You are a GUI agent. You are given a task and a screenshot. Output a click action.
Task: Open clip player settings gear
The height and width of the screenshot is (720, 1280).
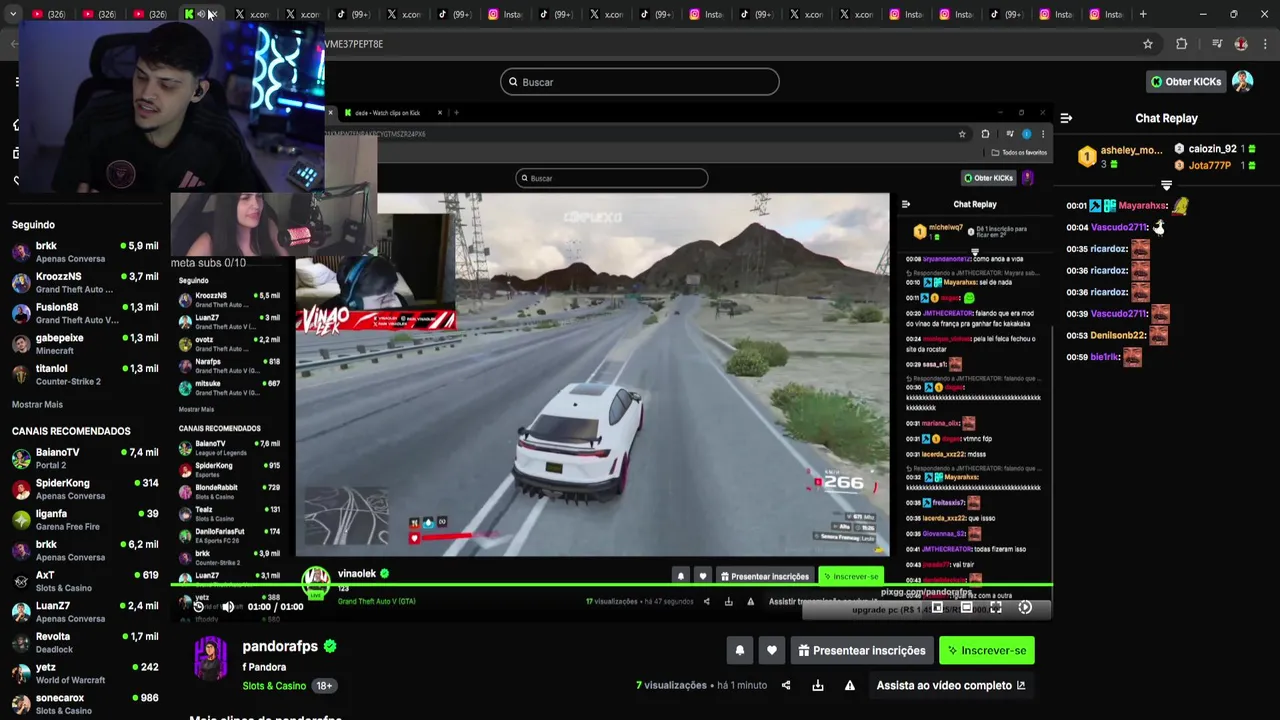(1025, 607)
